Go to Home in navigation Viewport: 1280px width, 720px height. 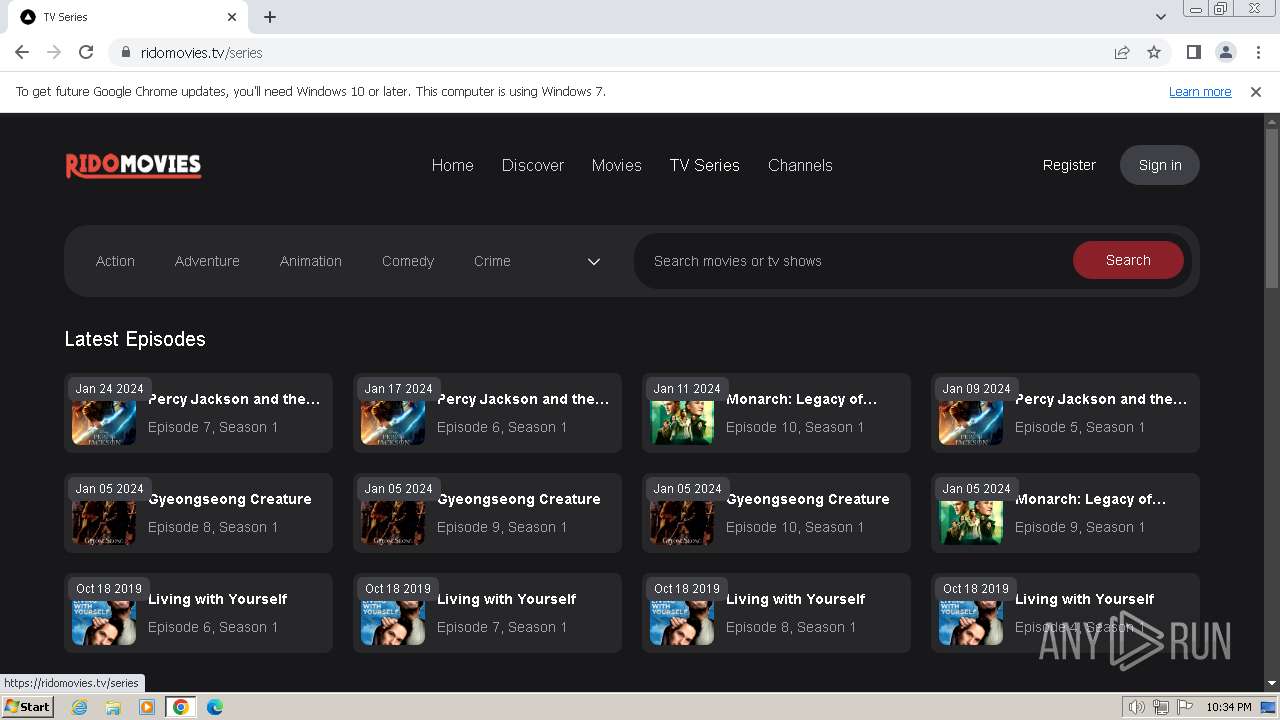point(452,165)
